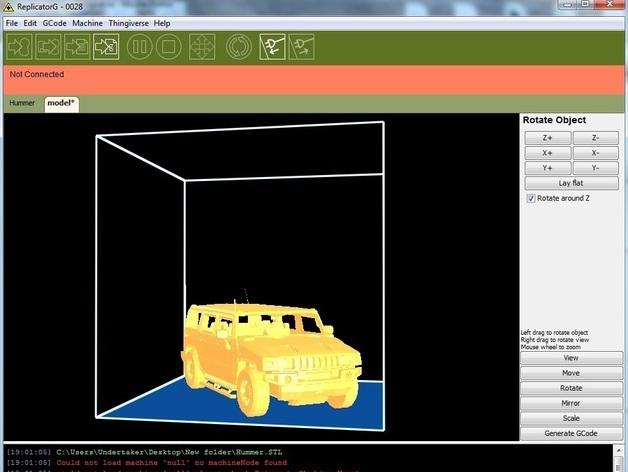Open the Scale panel button

(571, 418)
